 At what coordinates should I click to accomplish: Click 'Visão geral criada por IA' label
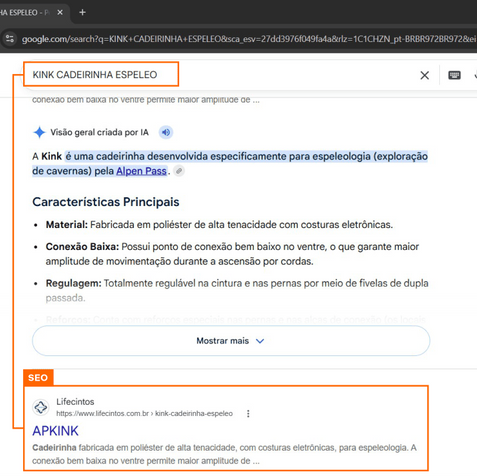coord(99,132)
